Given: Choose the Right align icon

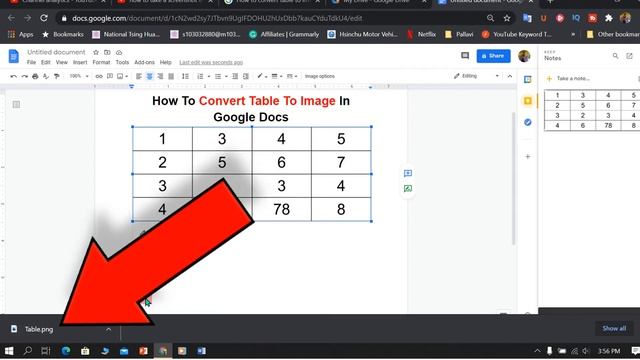Looking at the screenshot, I should (x=160, y=76).
